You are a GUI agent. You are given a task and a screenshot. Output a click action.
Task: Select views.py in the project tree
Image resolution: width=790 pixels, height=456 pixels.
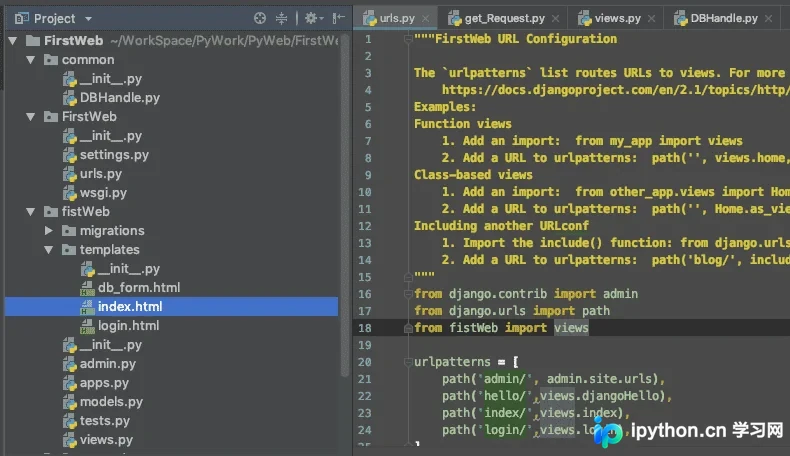(x=106, y=440)
